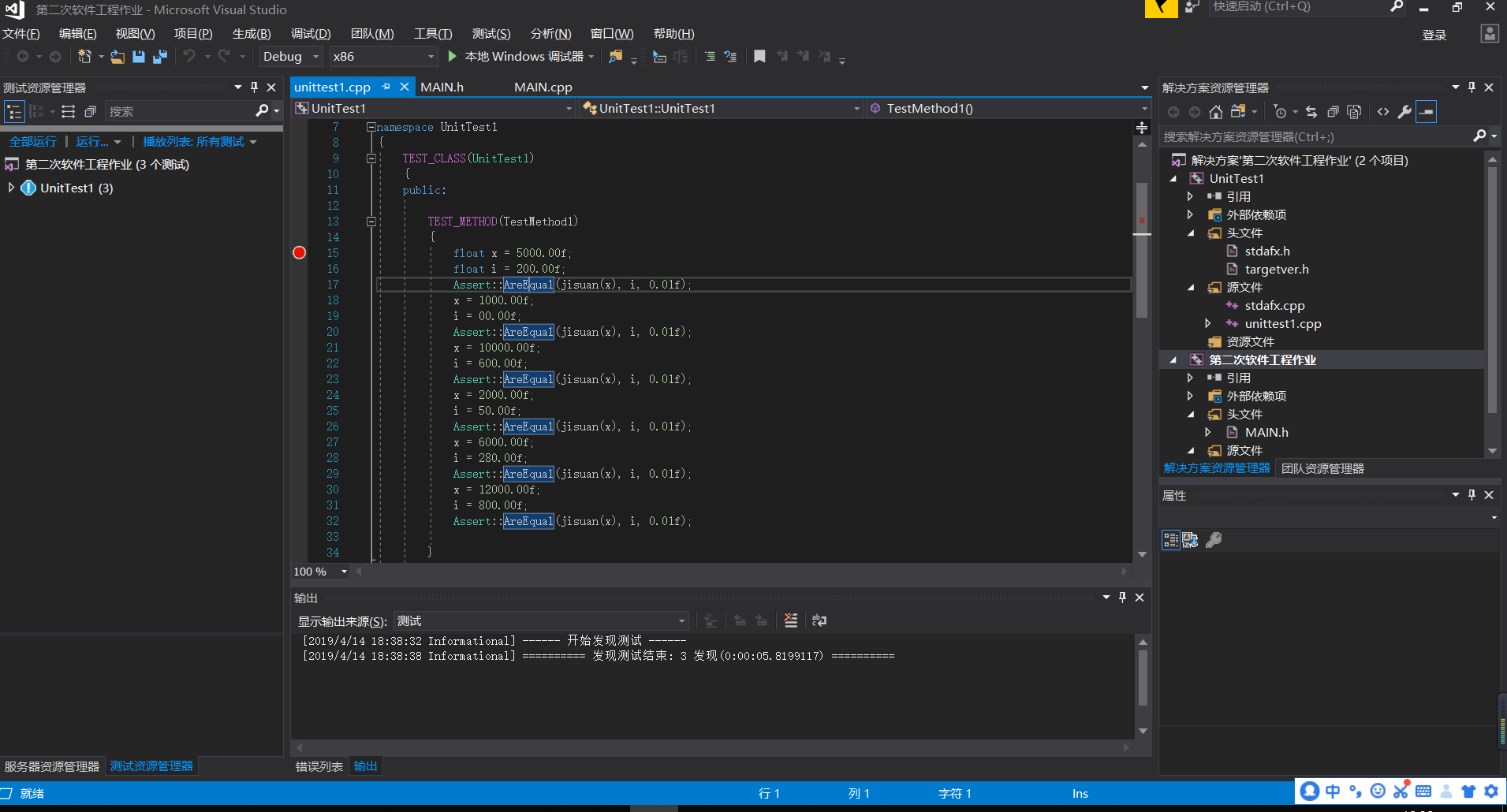Open the 测试(S) menu
Image resolution: width=1507 pixels, height=812 pixels.
491,33
